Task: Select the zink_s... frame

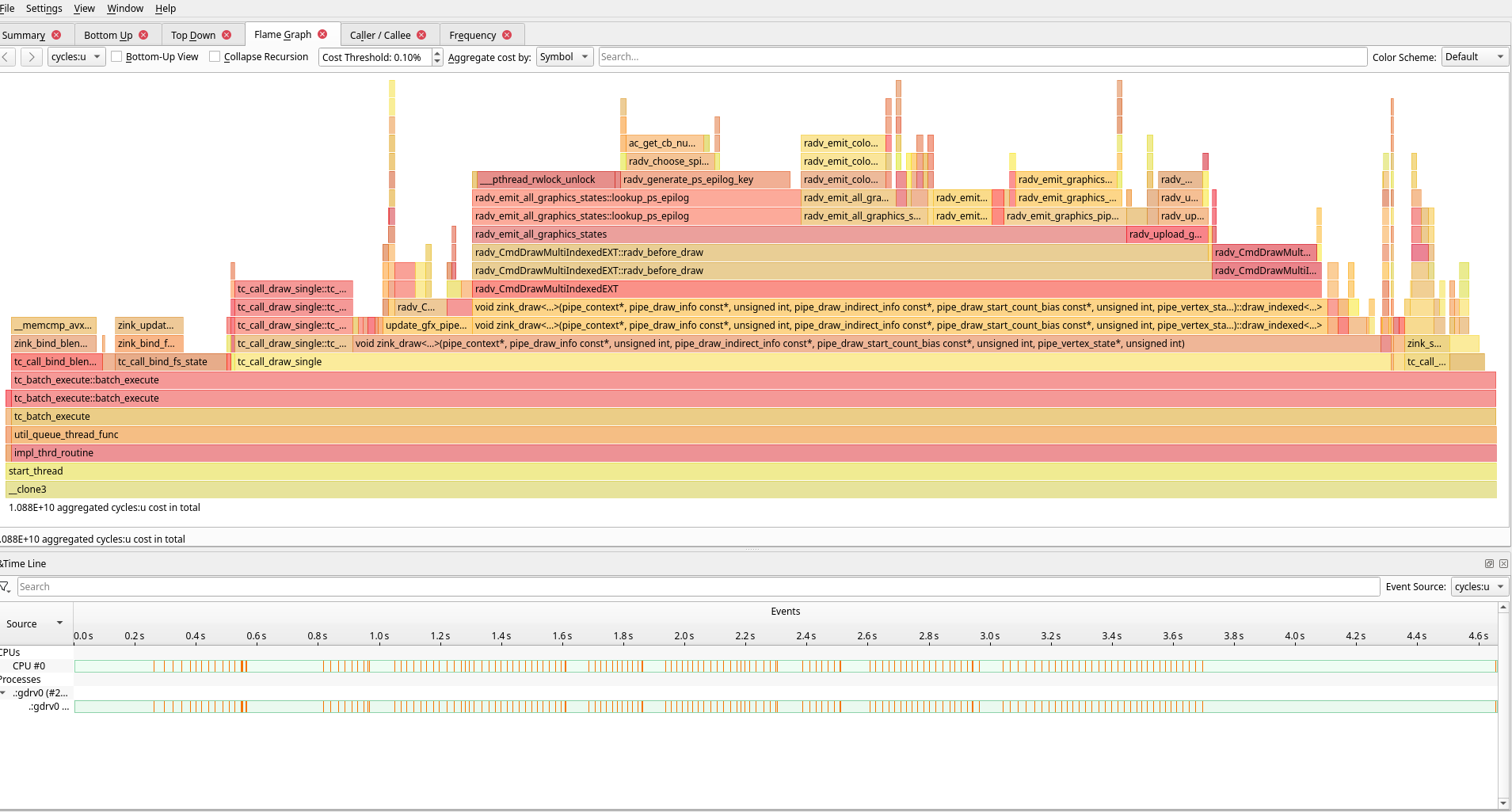Action: tap(1427, 344)
